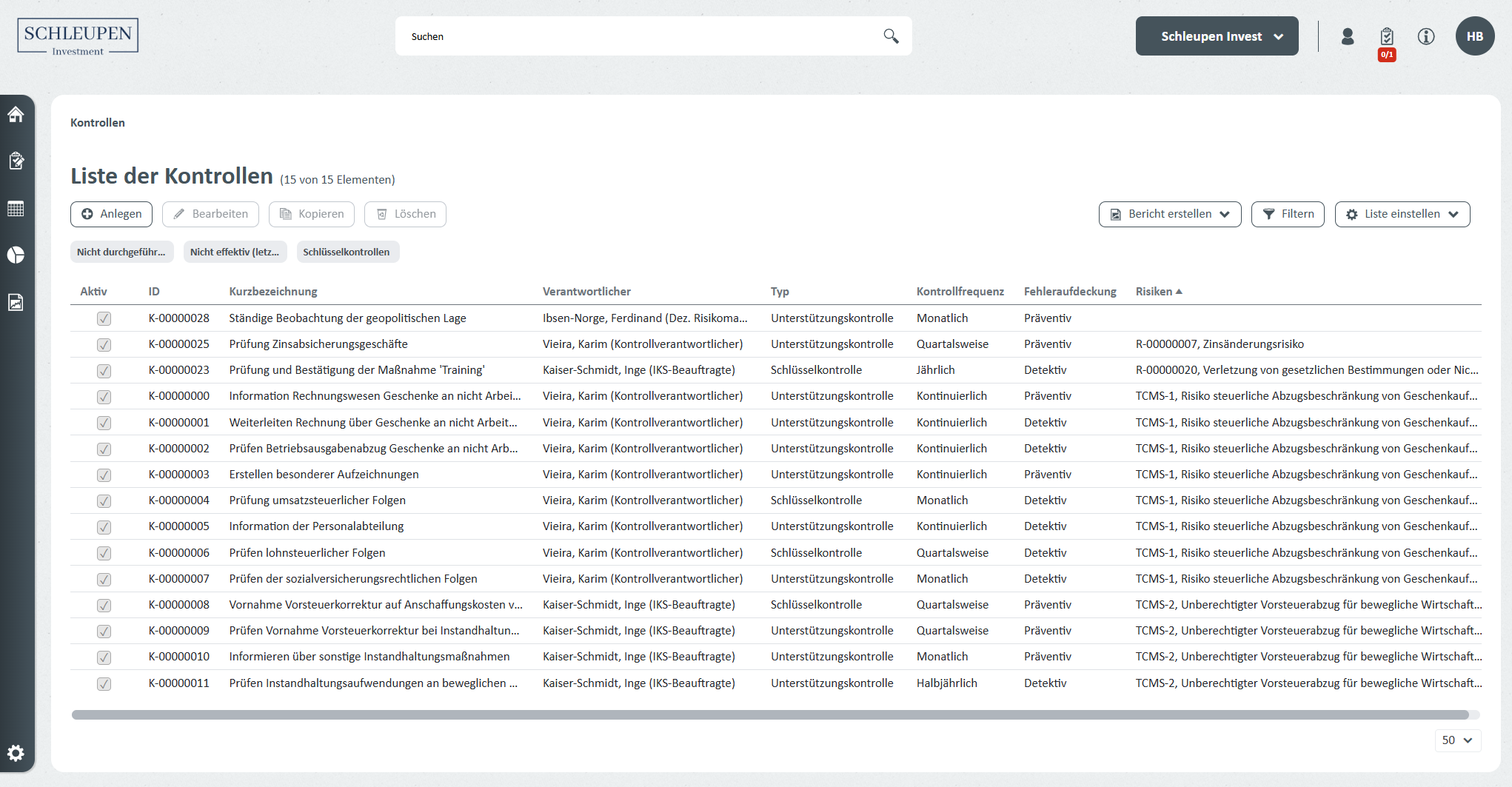The image size is (1512, 787).
Task: Click the clipboard edit sidebar icon
Action: [x=16, y=161]
